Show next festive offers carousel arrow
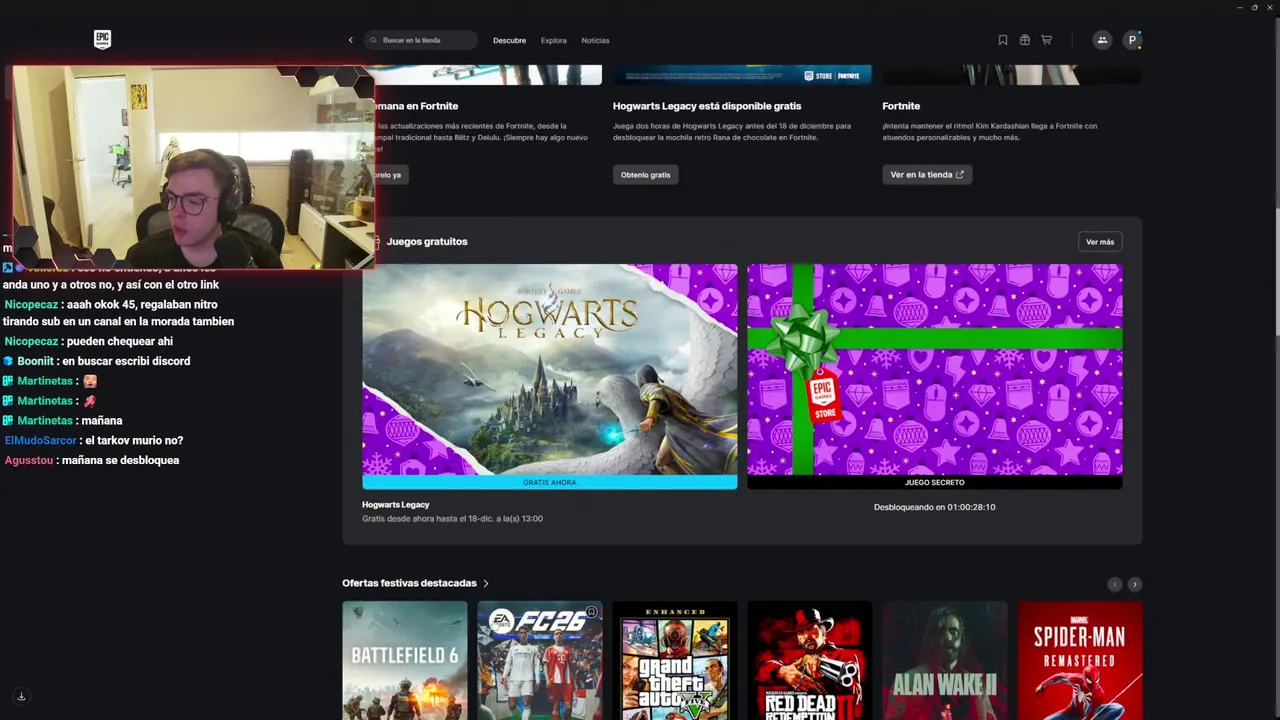1280x720 pixels. pyautogui.click(x=1134, y=584)
